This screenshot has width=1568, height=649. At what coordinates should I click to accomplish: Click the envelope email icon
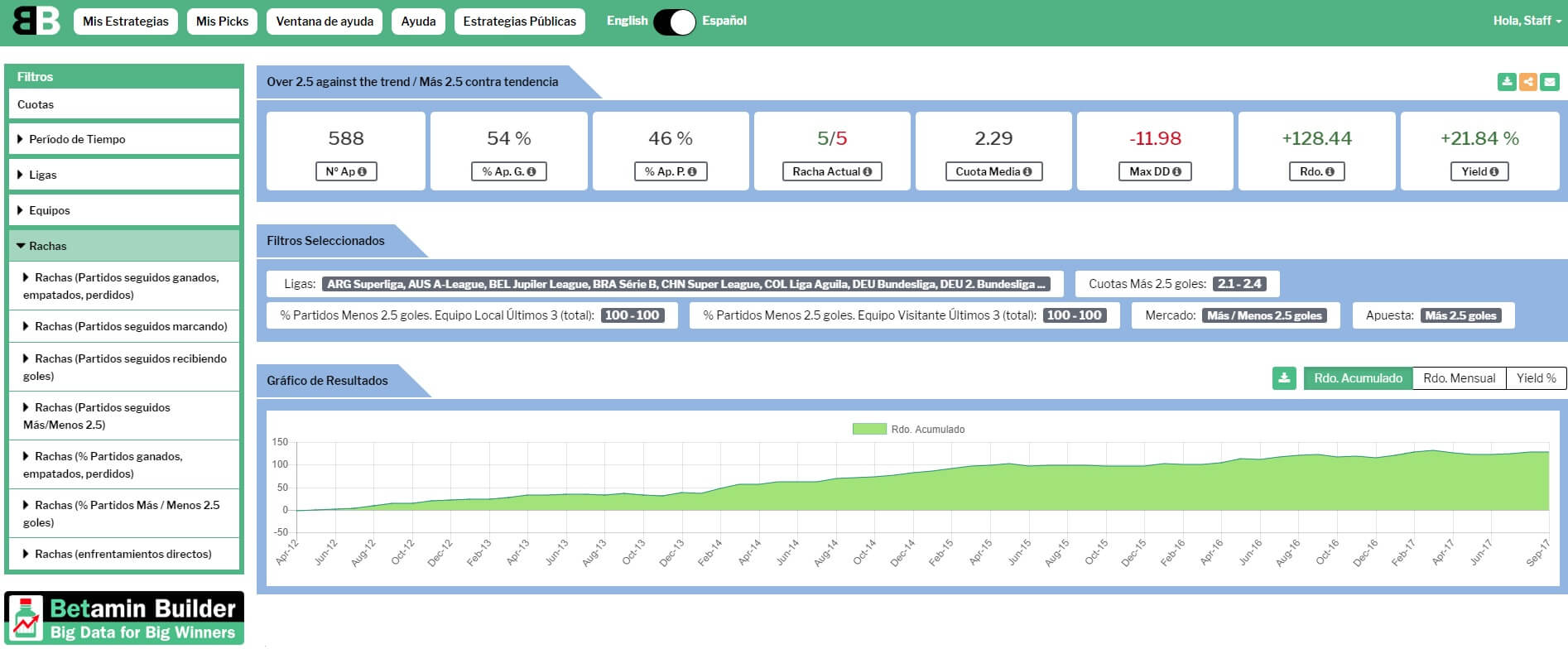coord(1550,82)
